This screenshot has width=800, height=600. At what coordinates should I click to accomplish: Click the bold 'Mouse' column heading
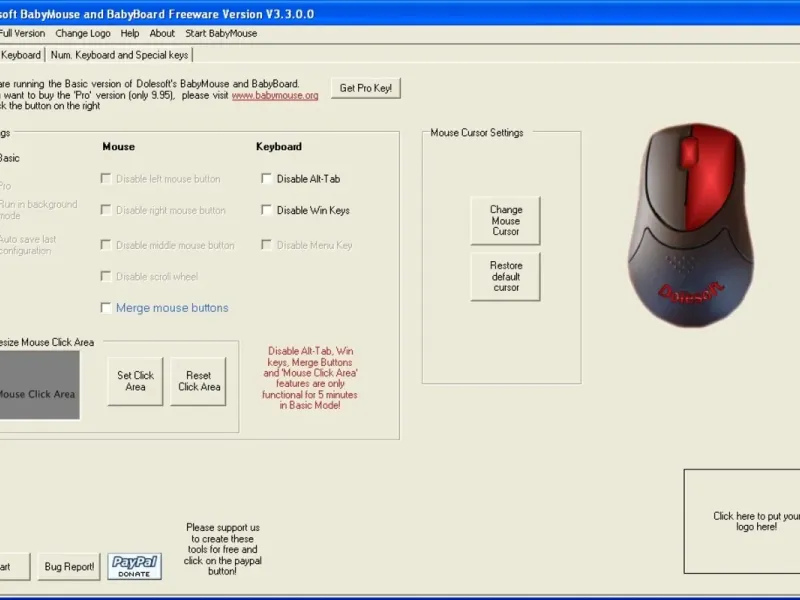118,146
